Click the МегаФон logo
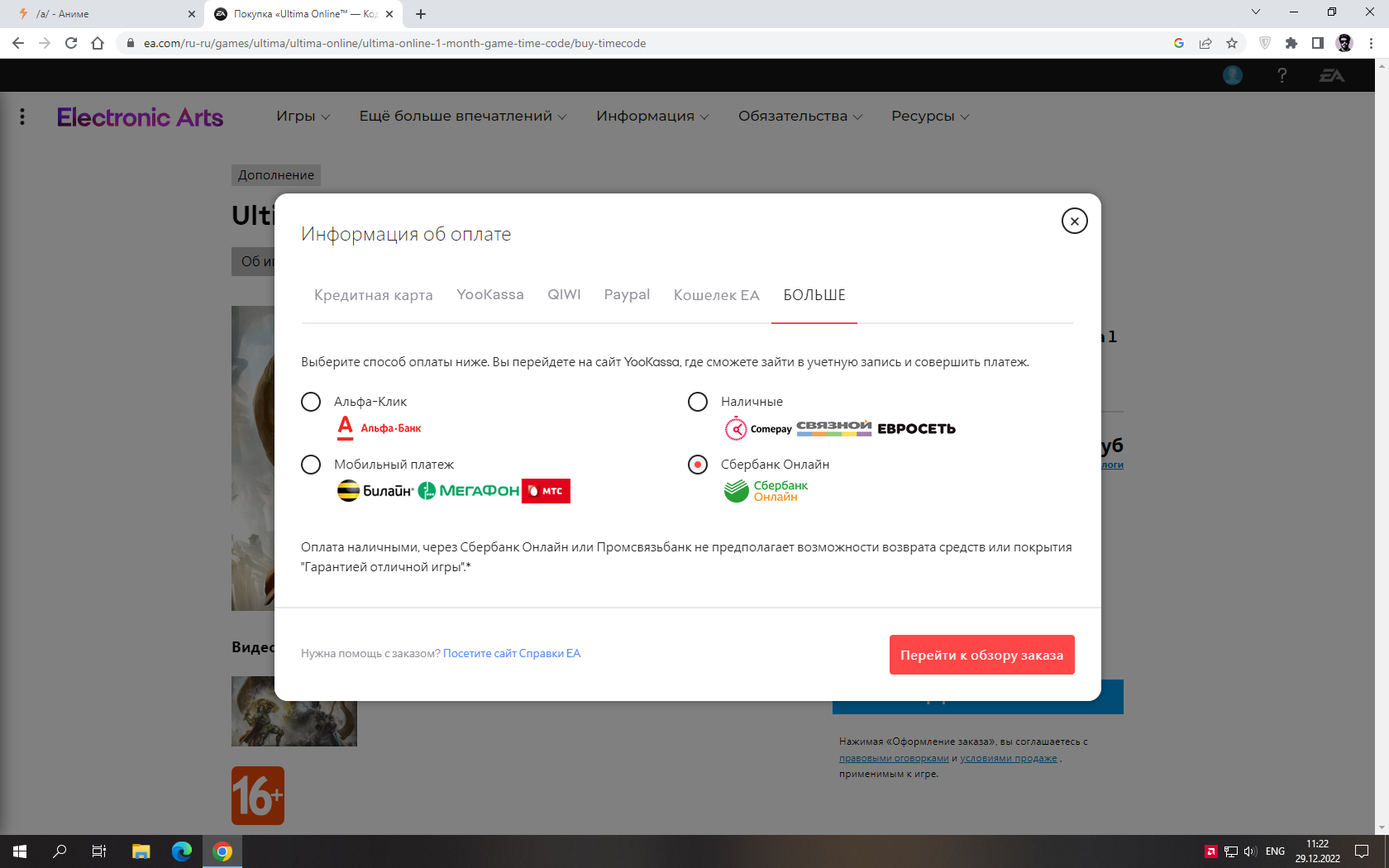This screenshot has width=1389, height=868. (469, 491)
